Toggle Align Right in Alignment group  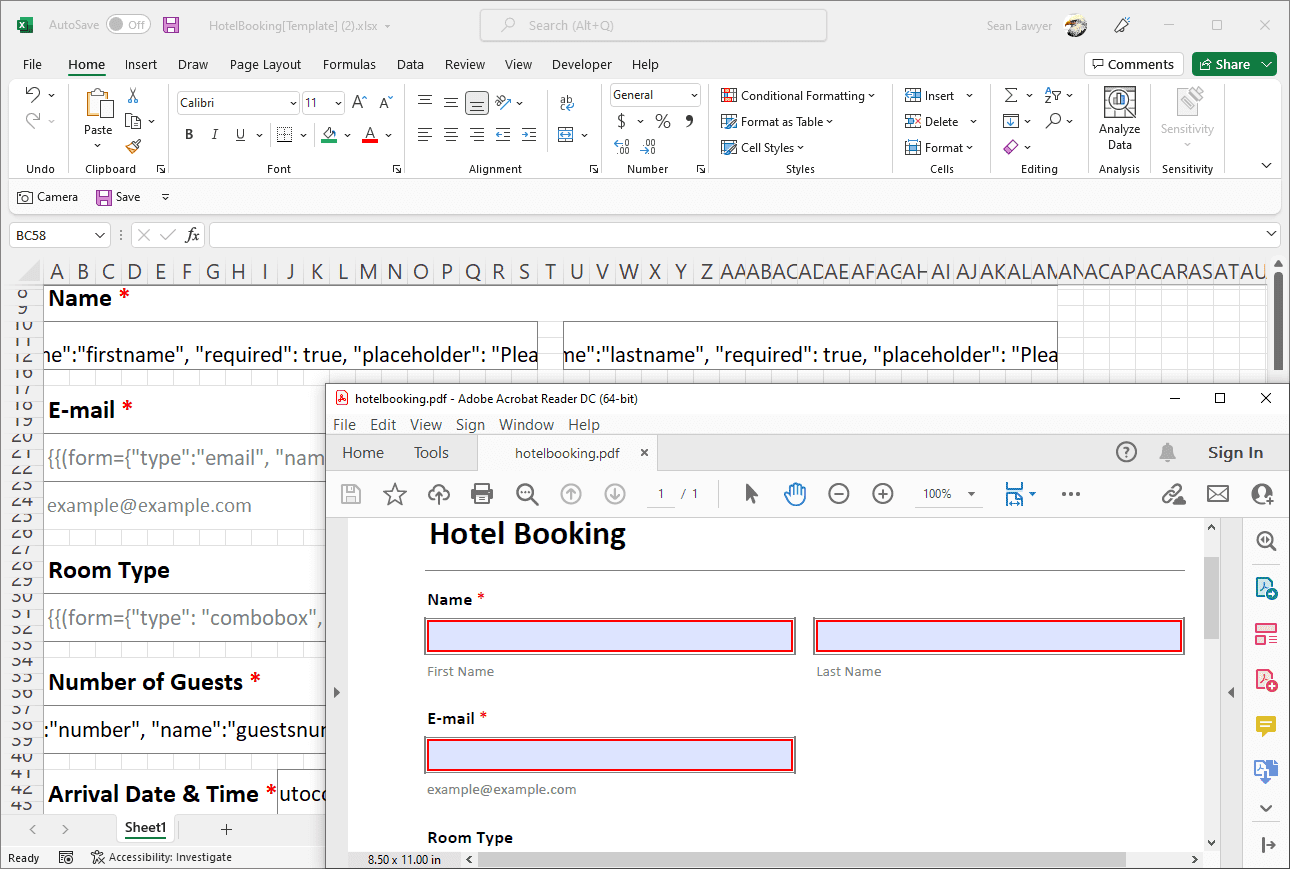(x=477, y=134)
